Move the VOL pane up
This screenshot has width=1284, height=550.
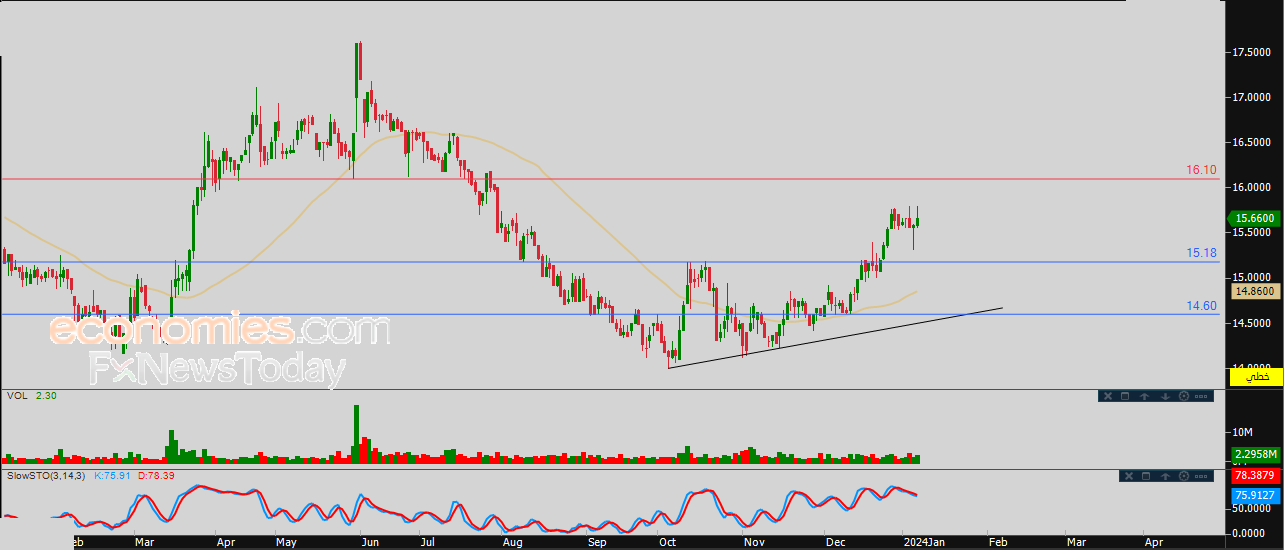coord(1145,396)
